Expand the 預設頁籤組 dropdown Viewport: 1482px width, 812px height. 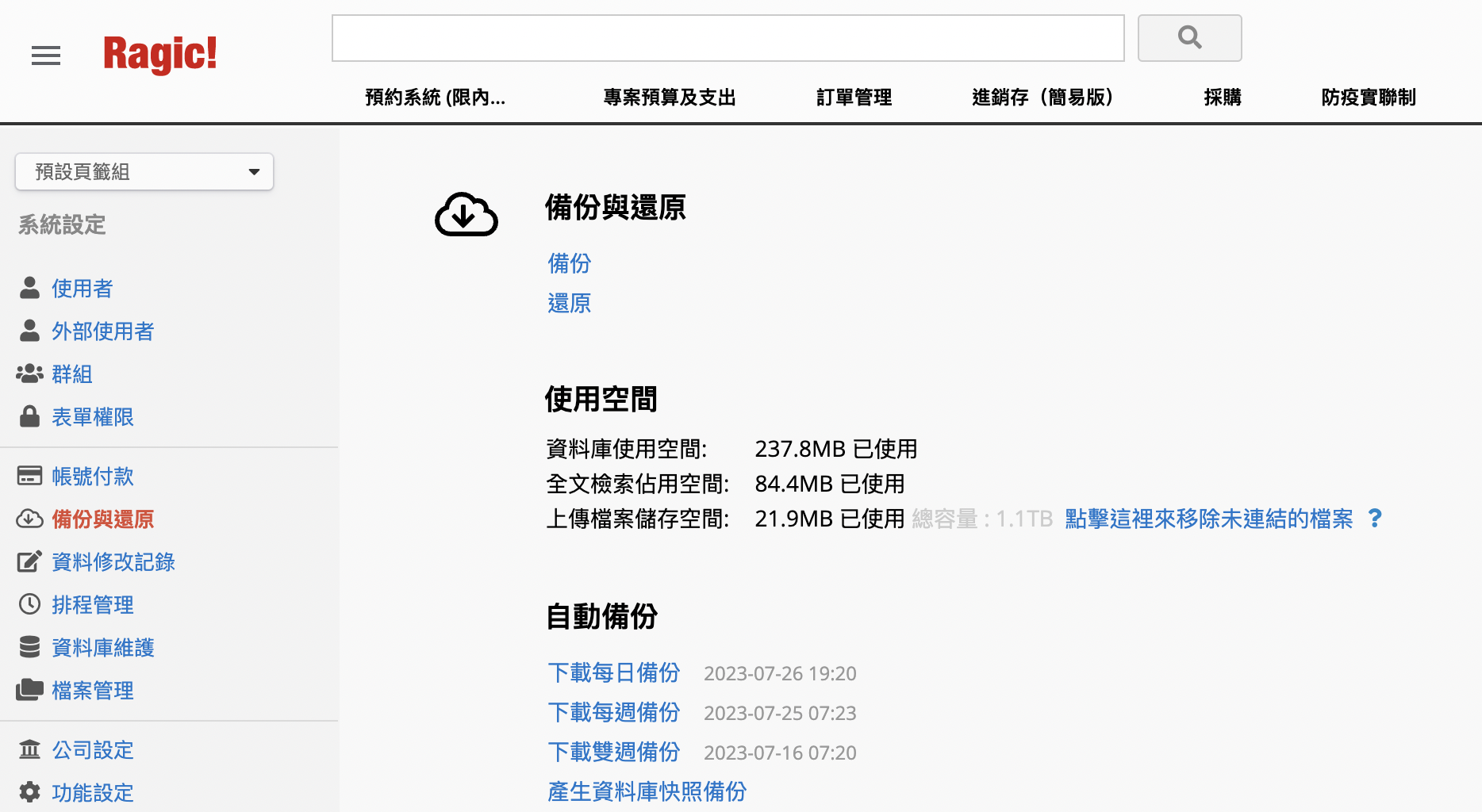[144, 171]
